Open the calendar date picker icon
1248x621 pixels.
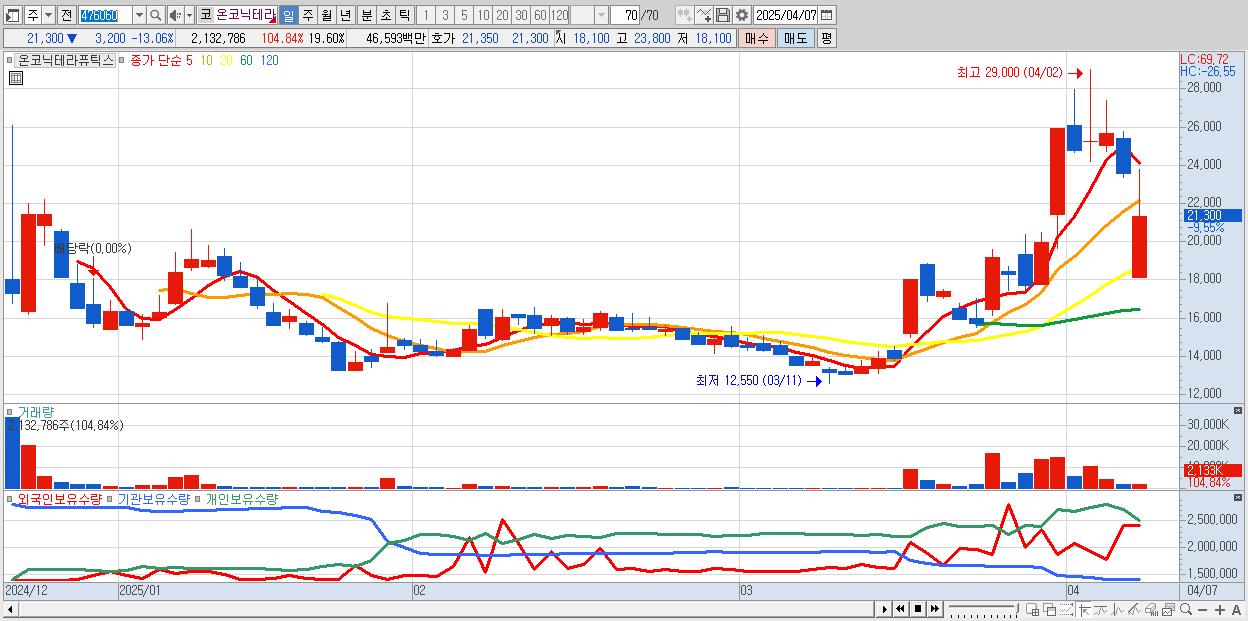827,15
